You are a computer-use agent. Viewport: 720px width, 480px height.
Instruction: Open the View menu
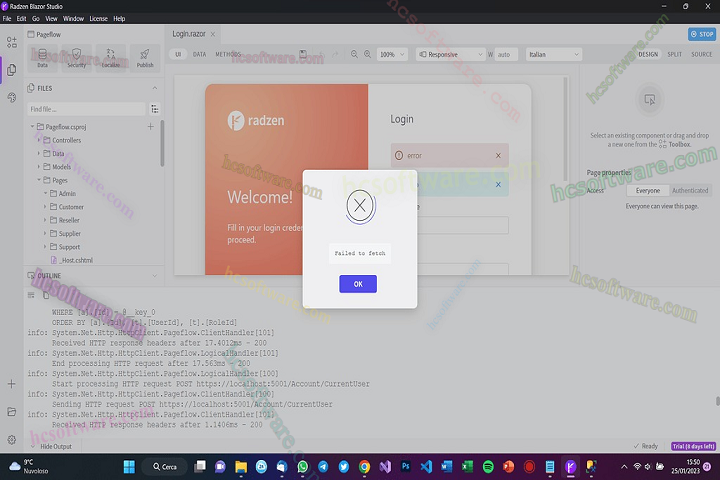point(51,18)
